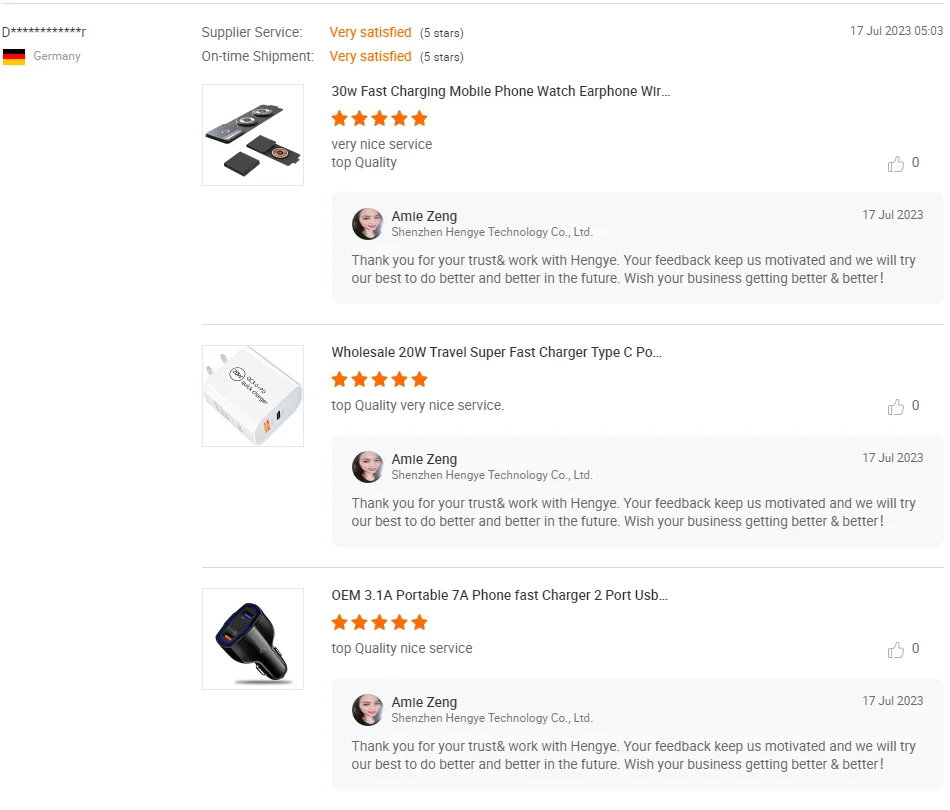
Task: Click the reviewer name D************r
Action: tap(44, 32)
